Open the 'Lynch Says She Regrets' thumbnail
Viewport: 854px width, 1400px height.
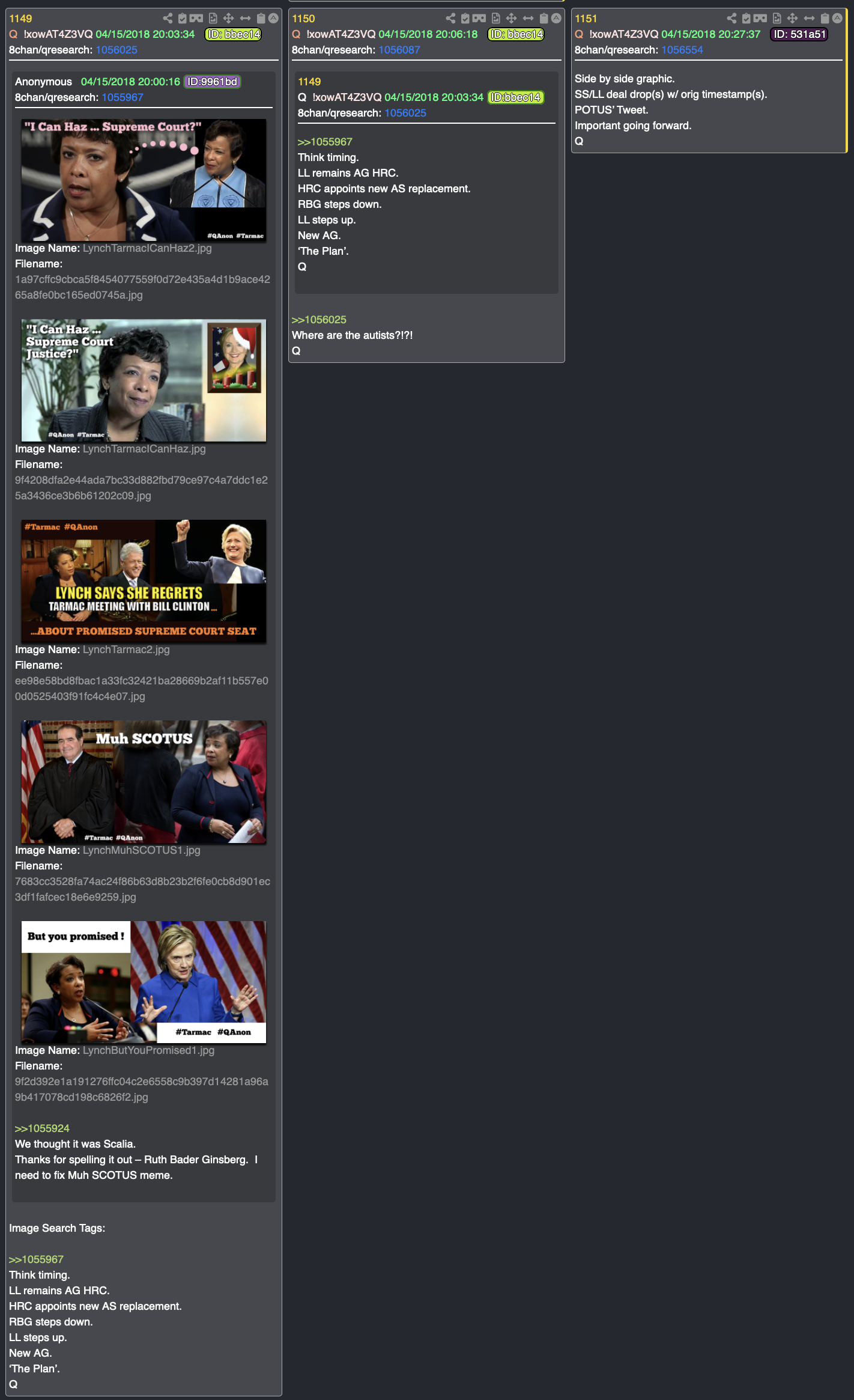point(144,582)
